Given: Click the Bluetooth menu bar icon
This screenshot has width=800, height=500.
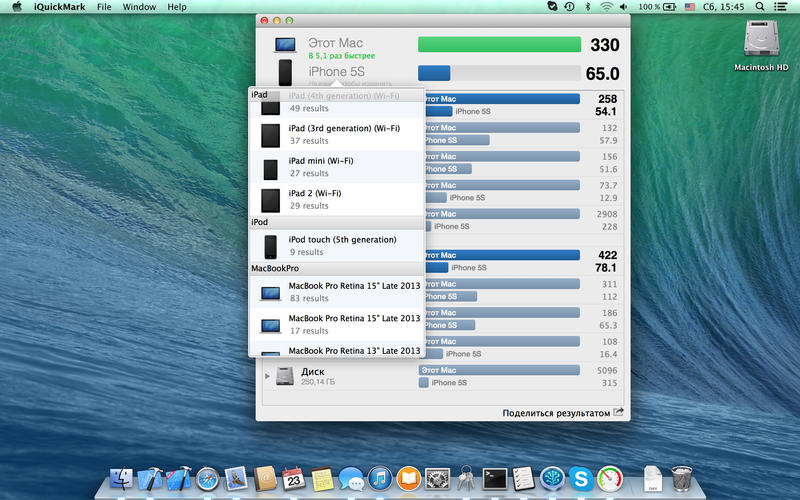Looking at the screenshot, I should pos(587,7).
